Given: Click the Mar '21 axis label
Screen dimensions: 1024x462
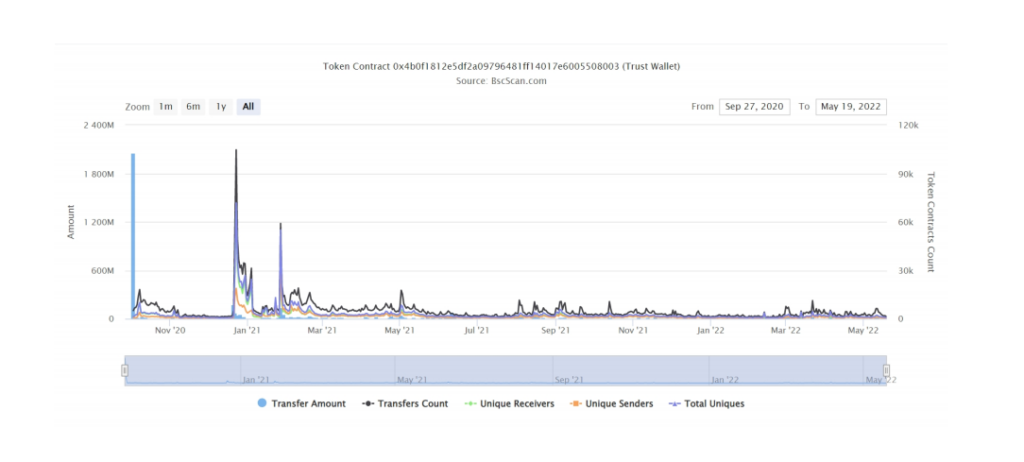Looking at the screenshot, I should point(322,331).
